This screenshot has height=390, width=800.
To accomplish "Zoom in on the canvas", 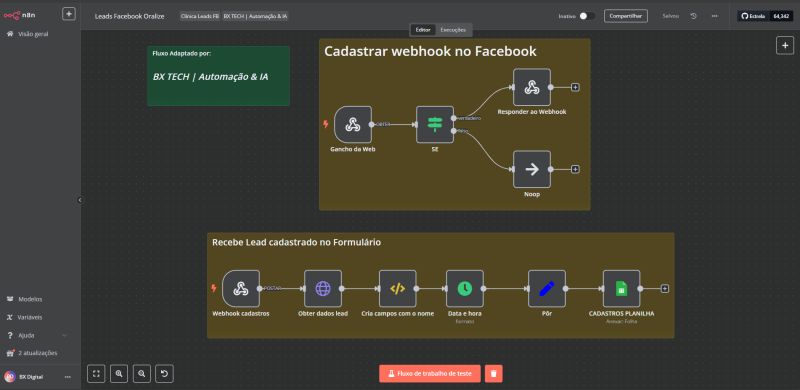I will tap(119, 374).
